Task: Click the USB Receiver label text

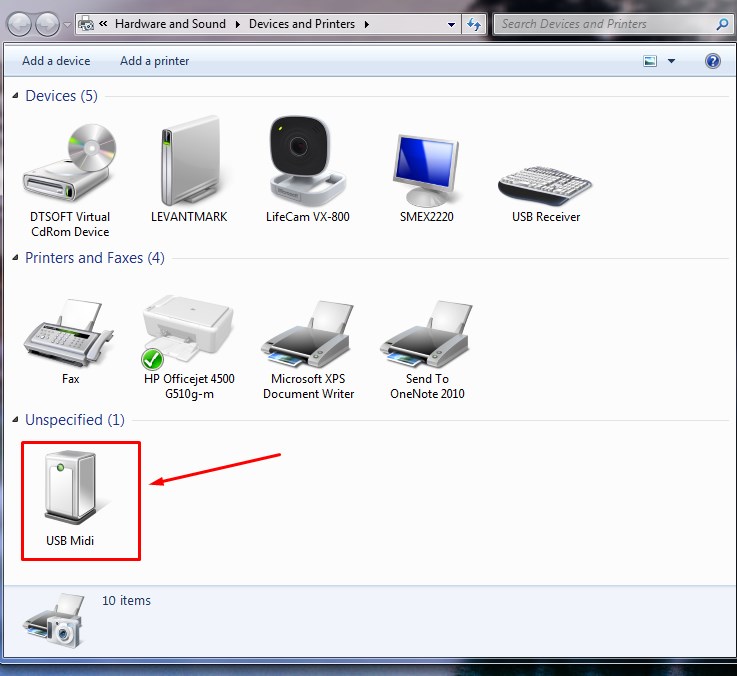Action: point(546,217)
